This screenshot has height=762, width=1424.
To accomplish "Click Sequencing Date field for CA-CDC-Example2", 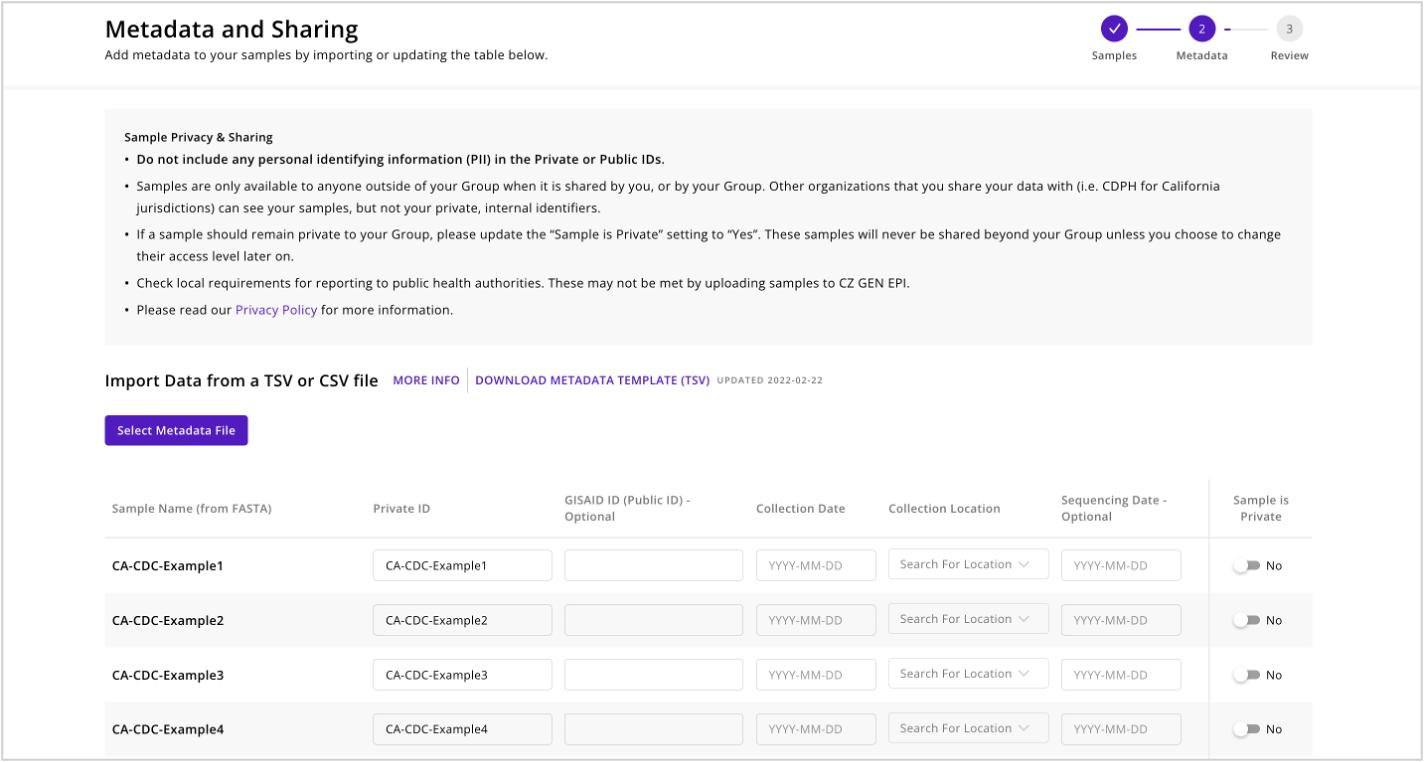I will point(1121,620).
